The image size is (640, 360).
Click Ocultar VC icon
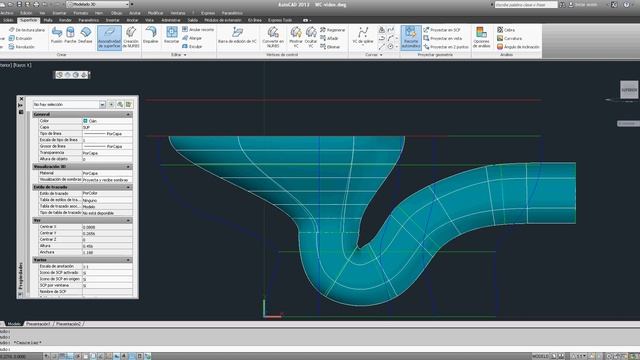tap(311, 38)
